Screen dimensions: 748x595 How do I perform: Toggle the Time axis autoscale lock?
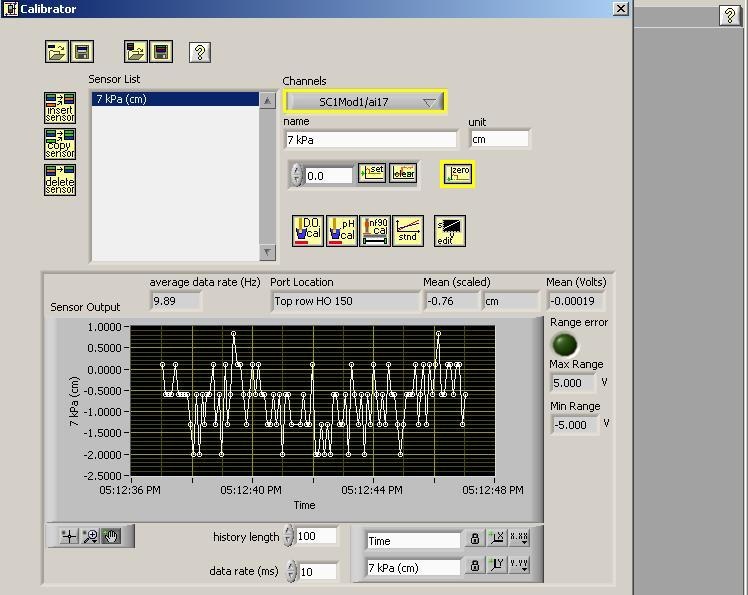475,539
